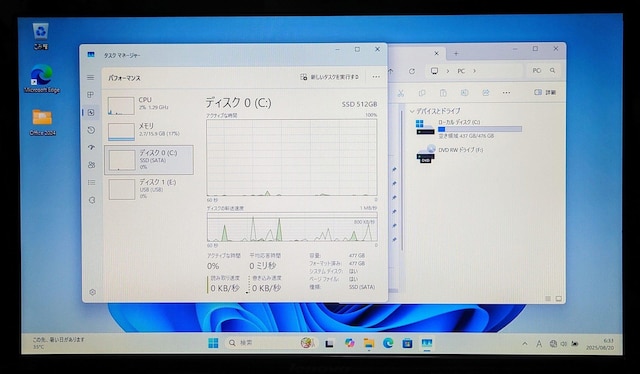Open File Explorer from taskbar
This screenshot has height=374, width=640.
click(x=369, y=343)
